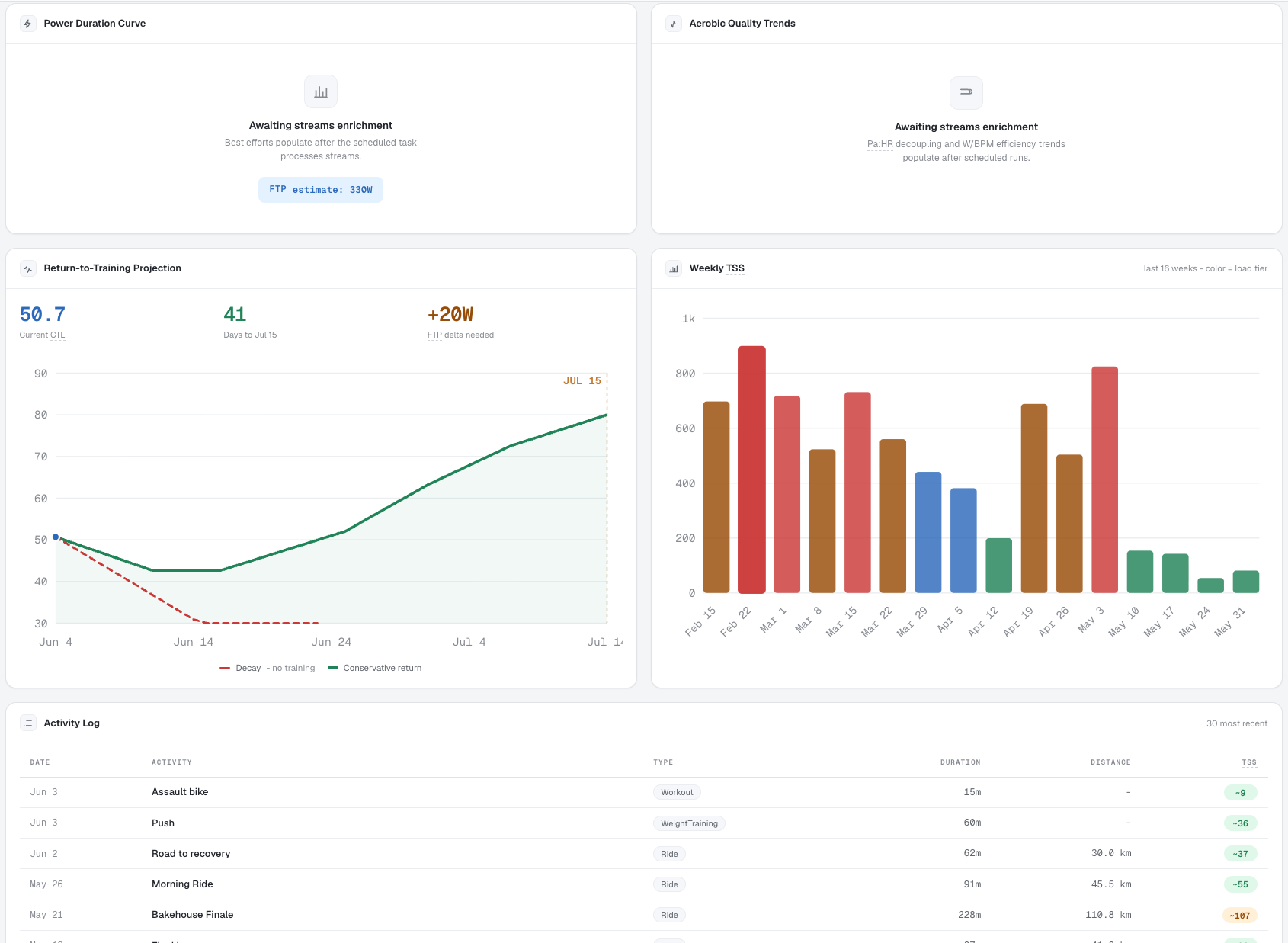Click the WeightTraining type tag
The height and width of the screenshot is (943, 1288).
(x=690, y=823)
